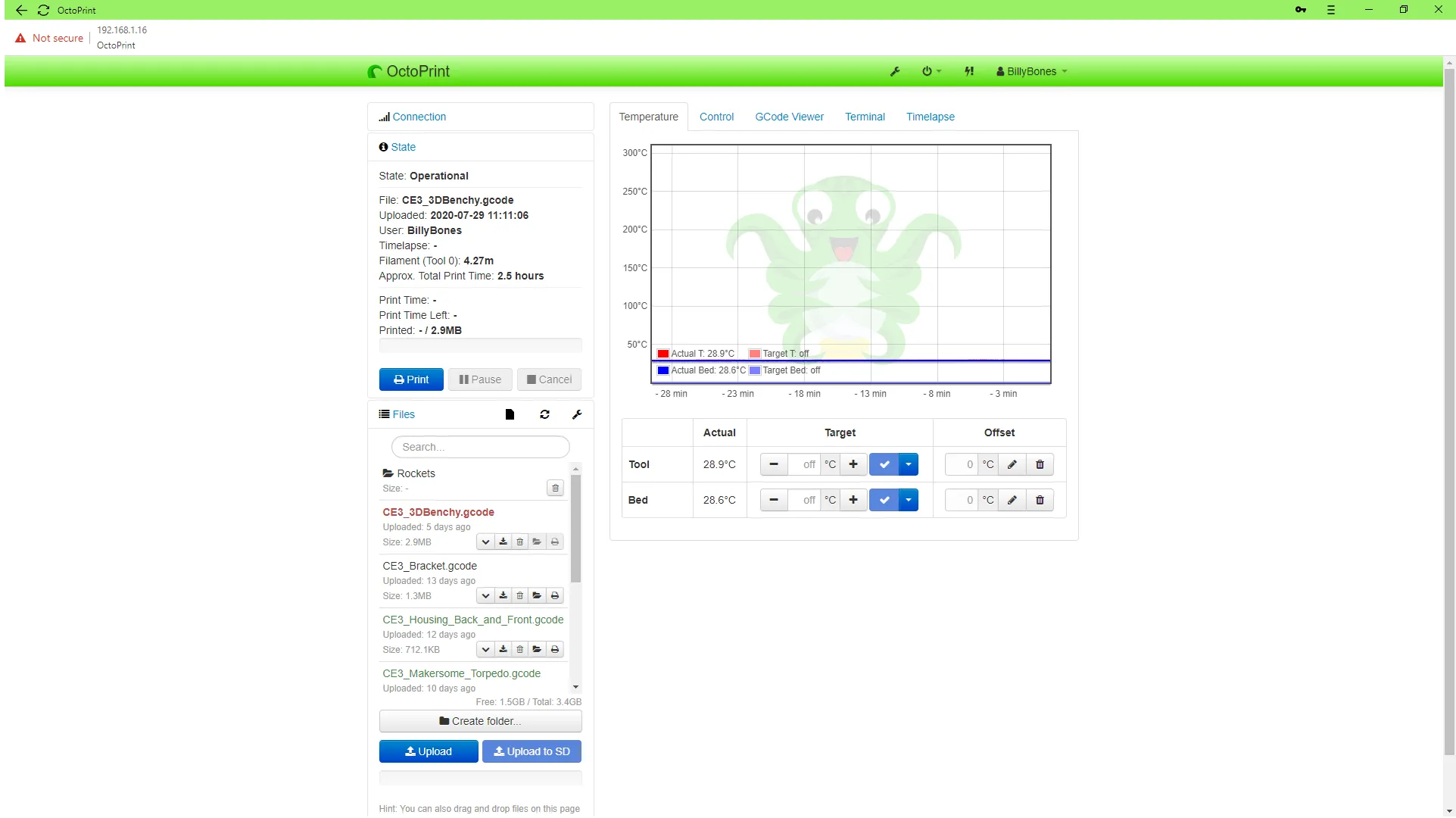
Task: Switch to the Terminal tab
Action: click(865, 117)
